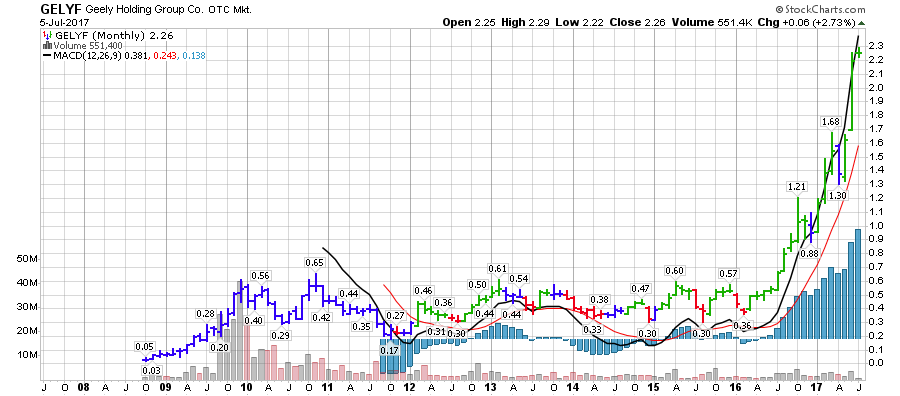Click the 2.0 price axis label
900x396 pixels.
pyautogui.click(x=875, y=87)
